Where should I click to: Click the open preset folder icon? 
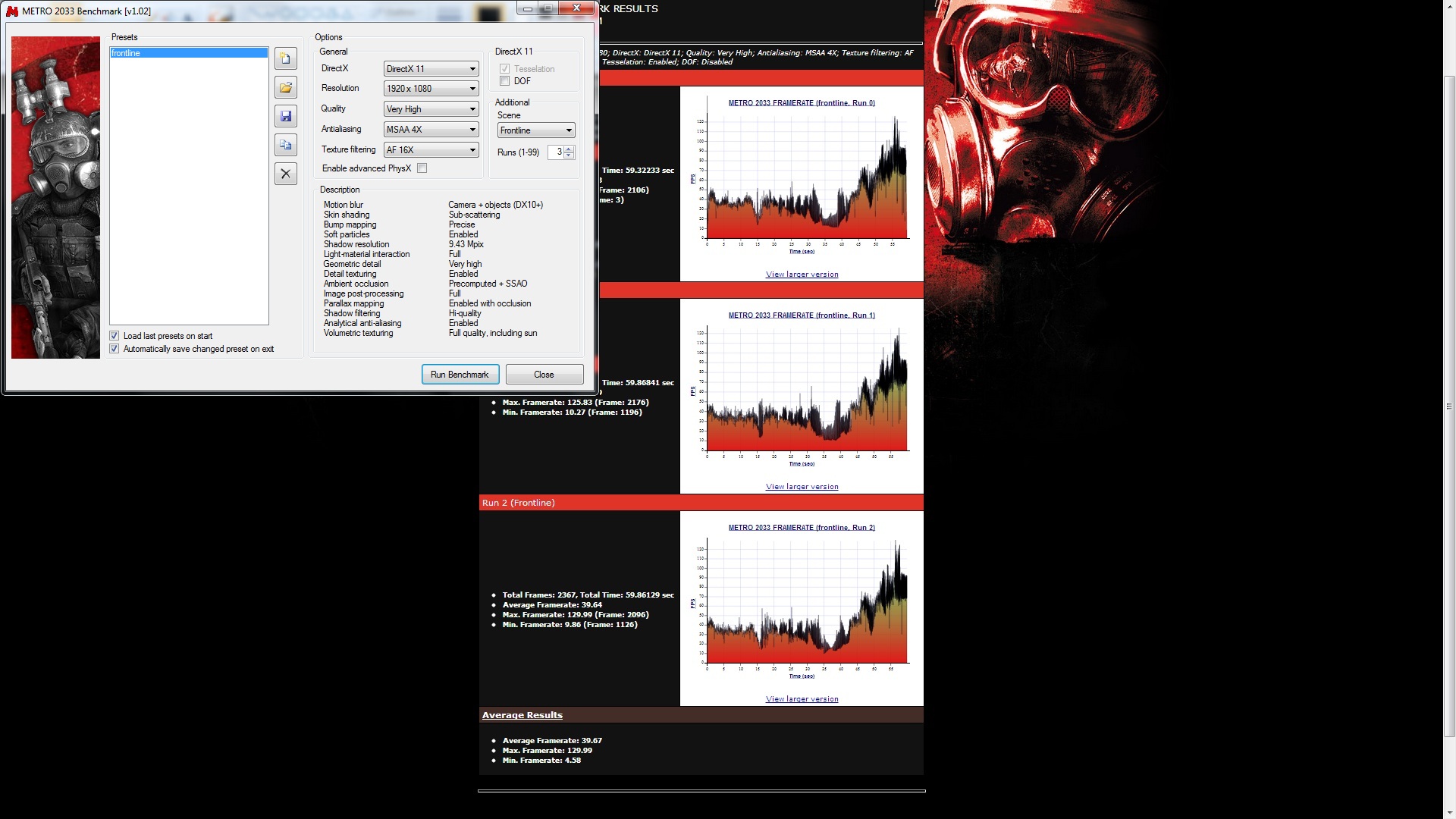(x=286, y=87)
